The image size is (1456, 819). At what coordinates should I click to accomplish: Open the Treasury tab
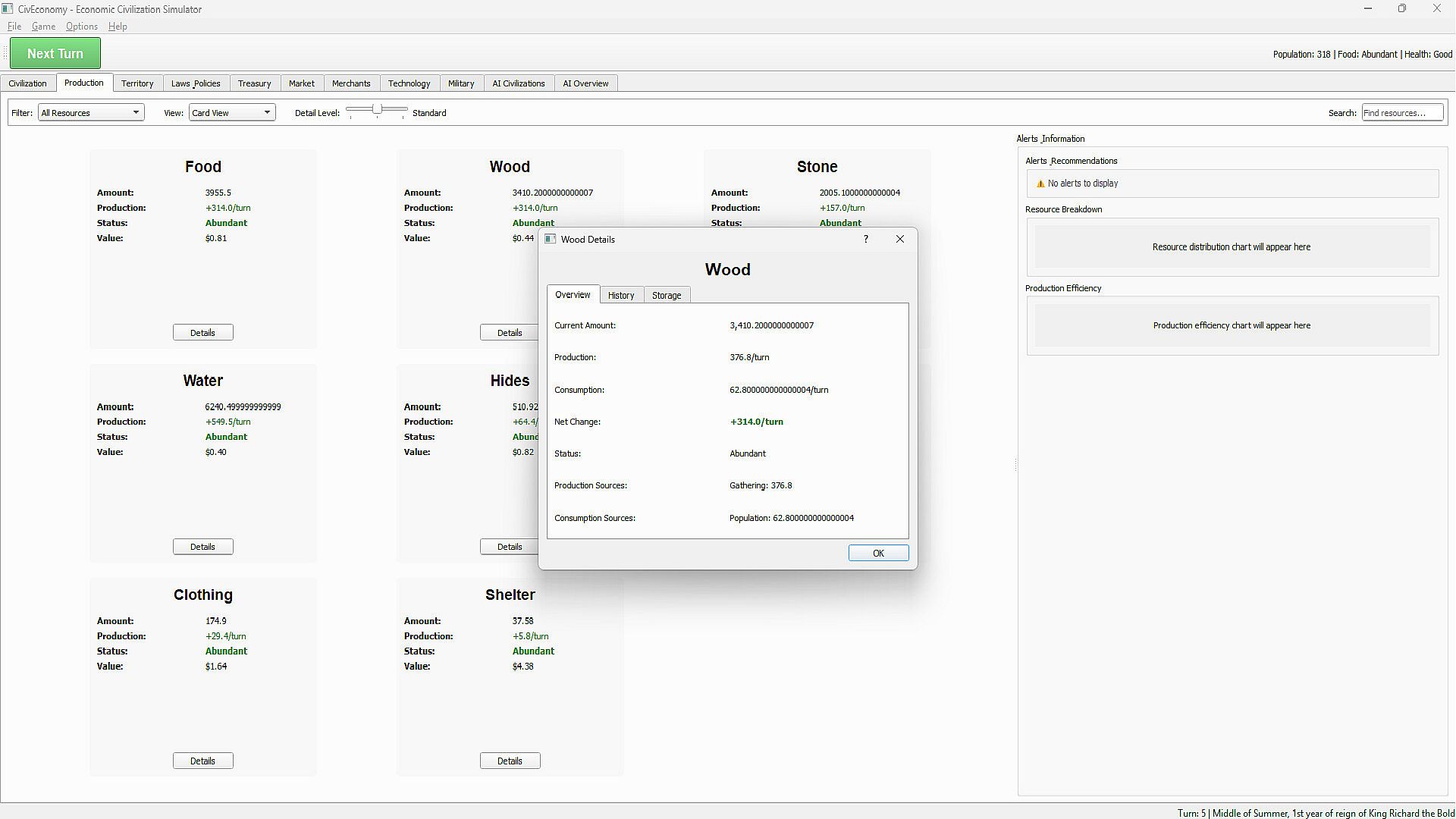pyautogui.click(x=254, y=83)
